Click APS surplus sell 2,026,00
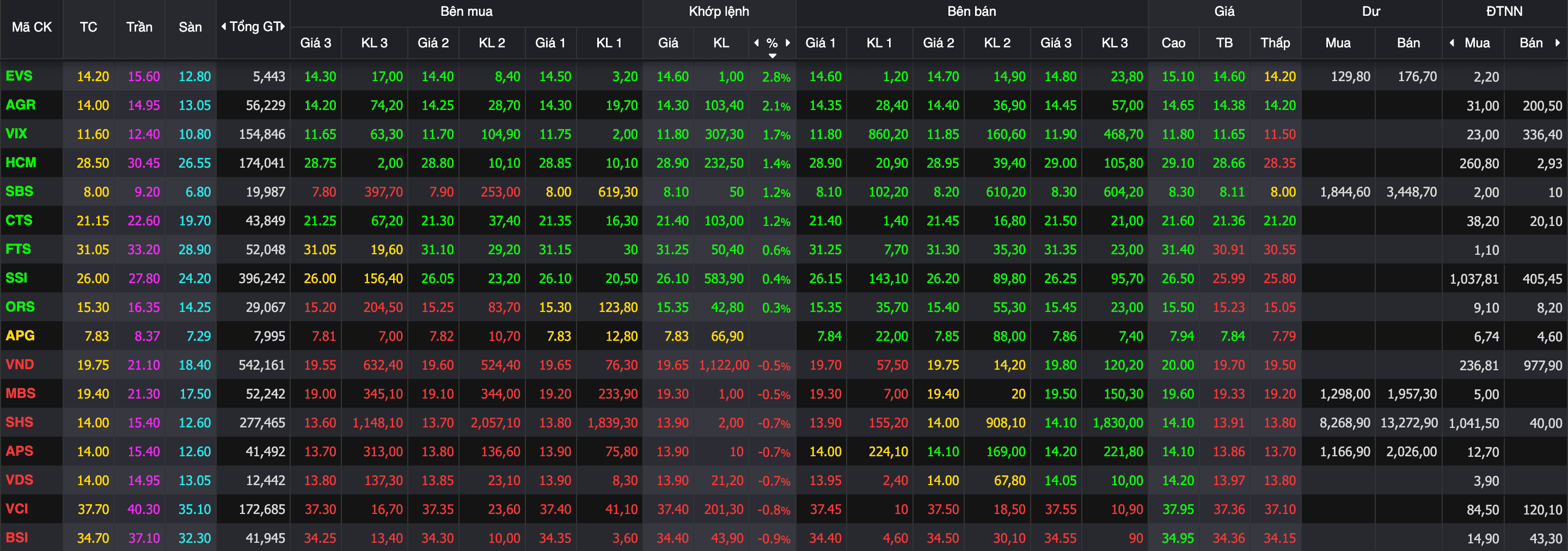 1412,452
